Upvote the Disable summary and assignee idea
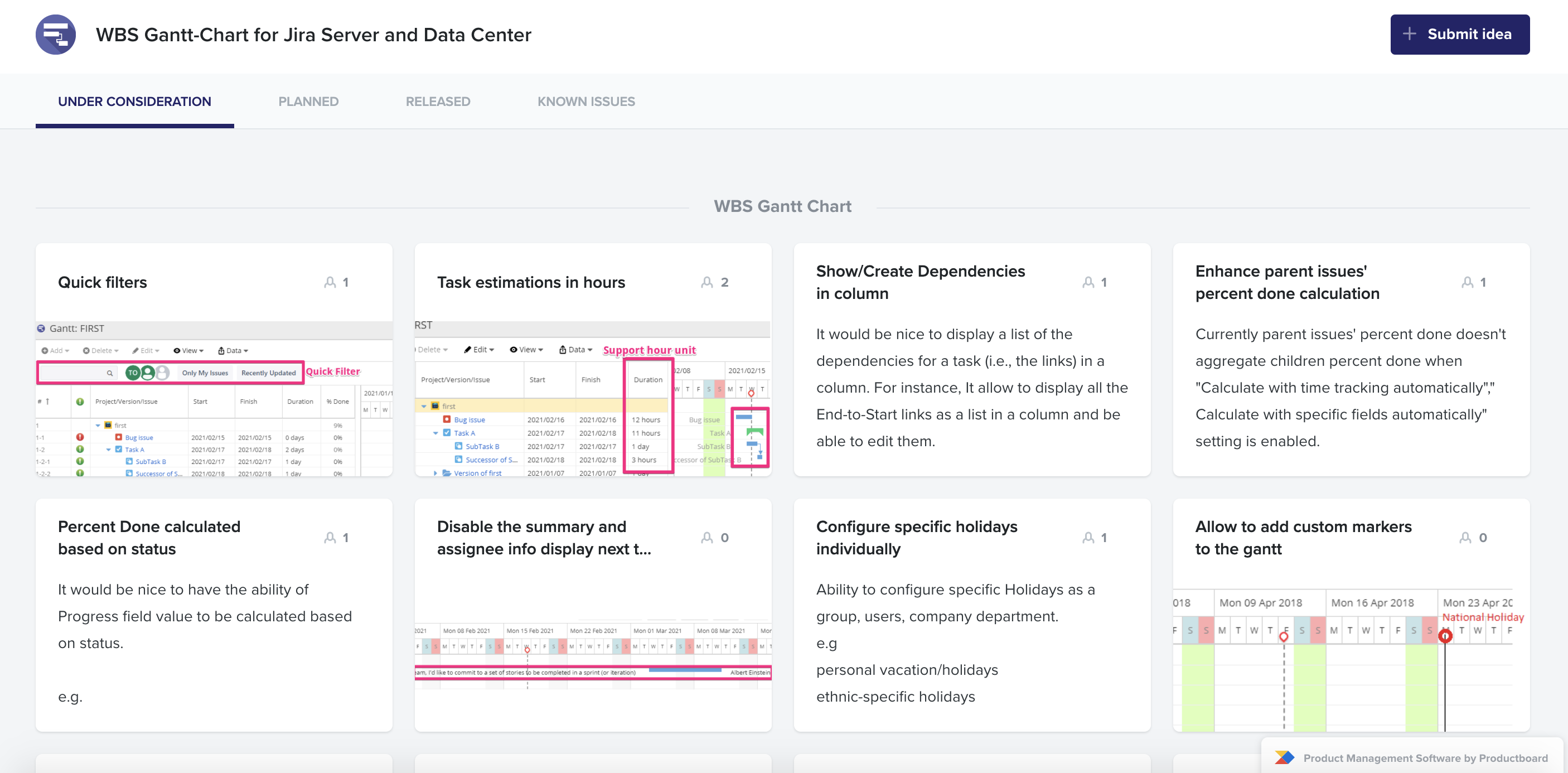 706,538
